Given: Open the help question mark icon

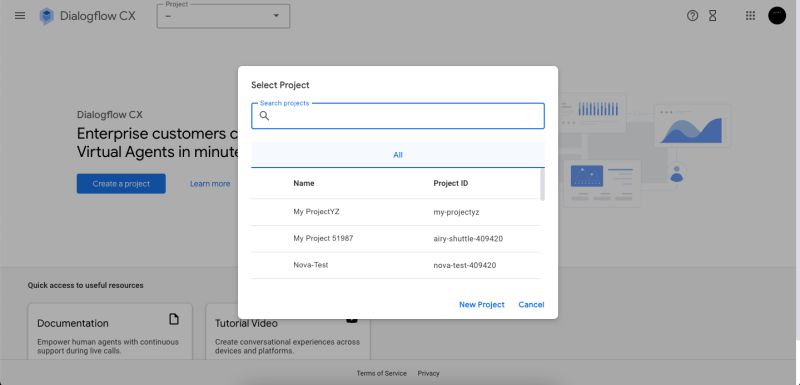Looking at the screenshot, I should [692, 16].
